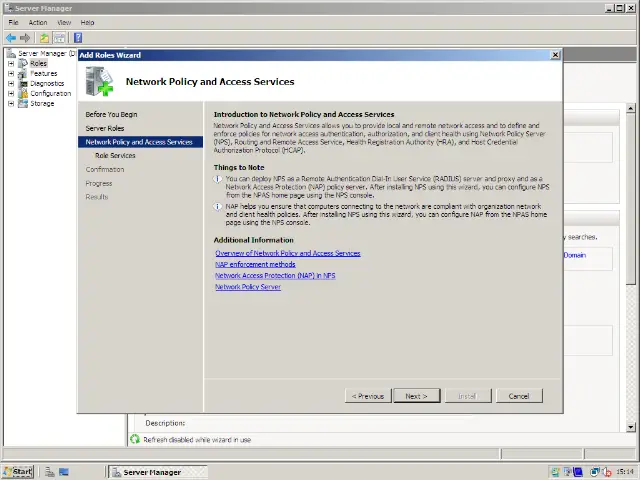The image size is (640, 480).
Task: Click the scrollbar up arrow in Server Manager
Action: click(631, 109)
